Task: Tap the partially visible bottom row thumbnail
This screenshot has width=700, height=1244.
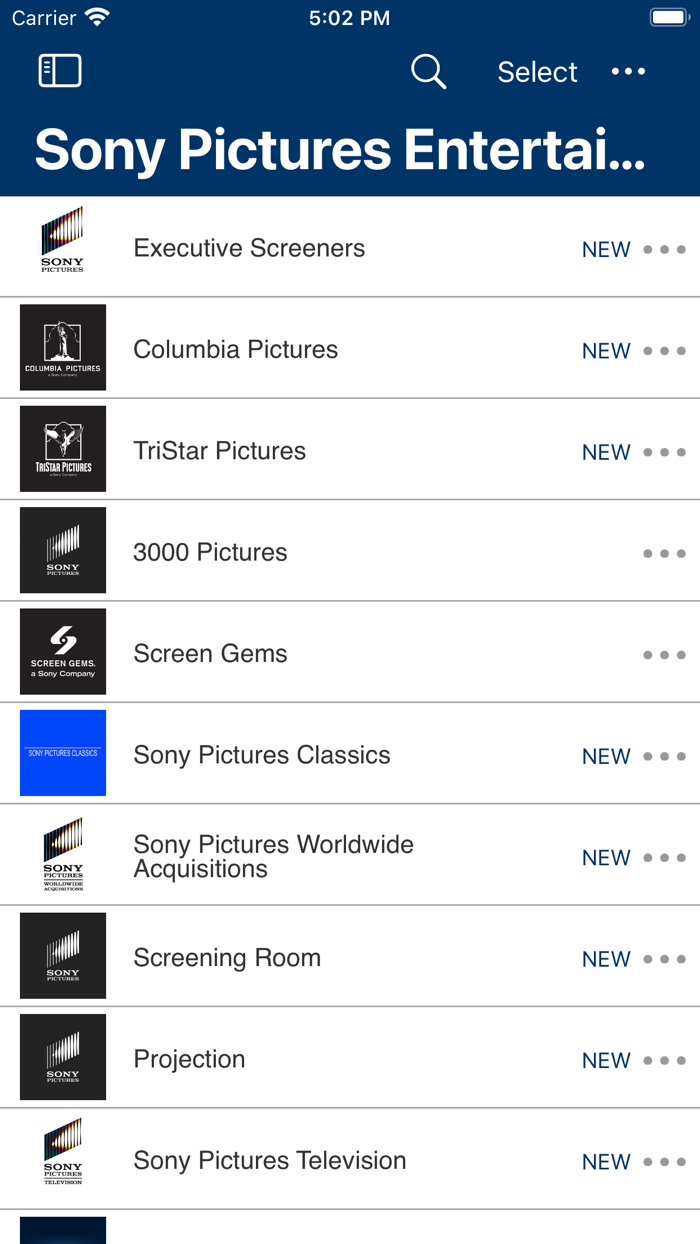Action: pyautogui.click(x=62, y=1232)
